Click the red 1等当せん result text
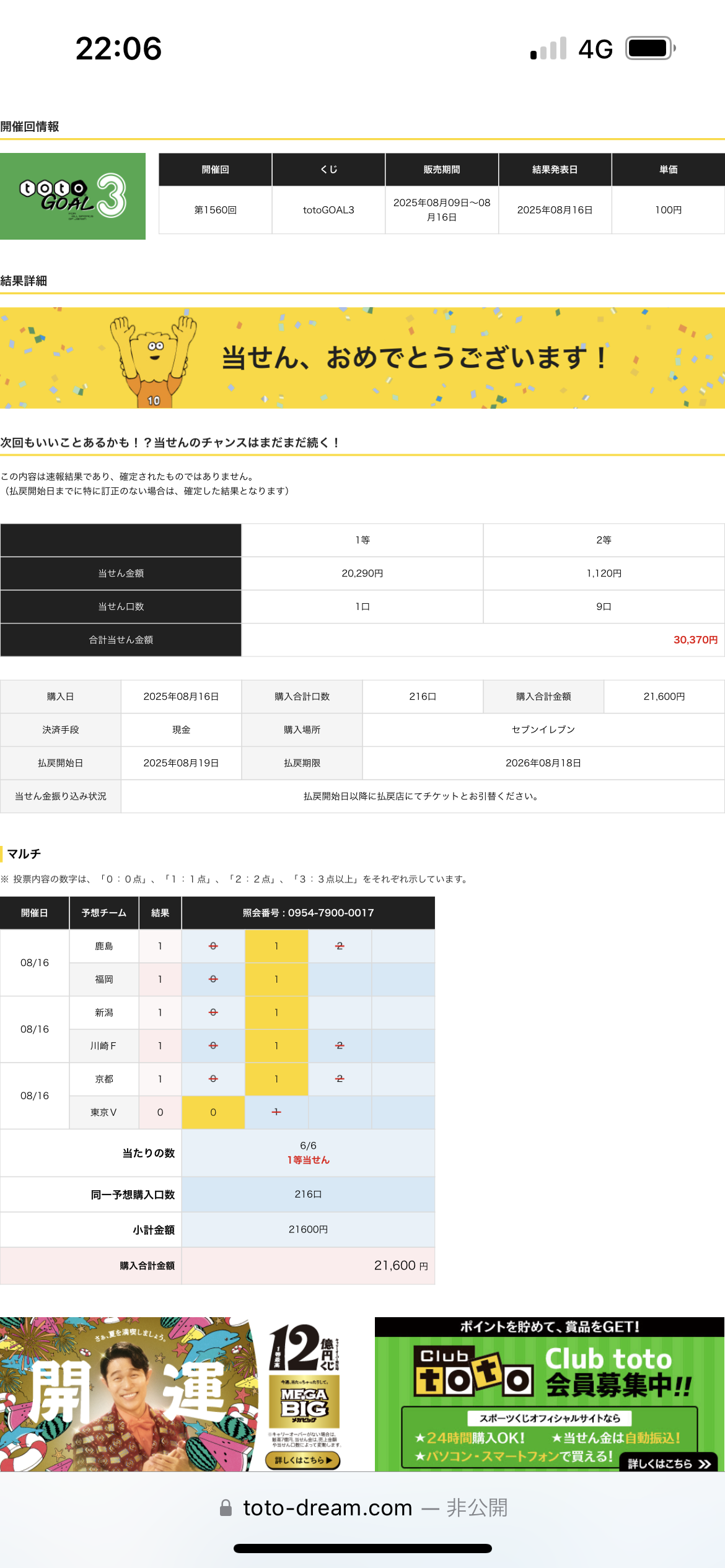 tap(308, 1160)
